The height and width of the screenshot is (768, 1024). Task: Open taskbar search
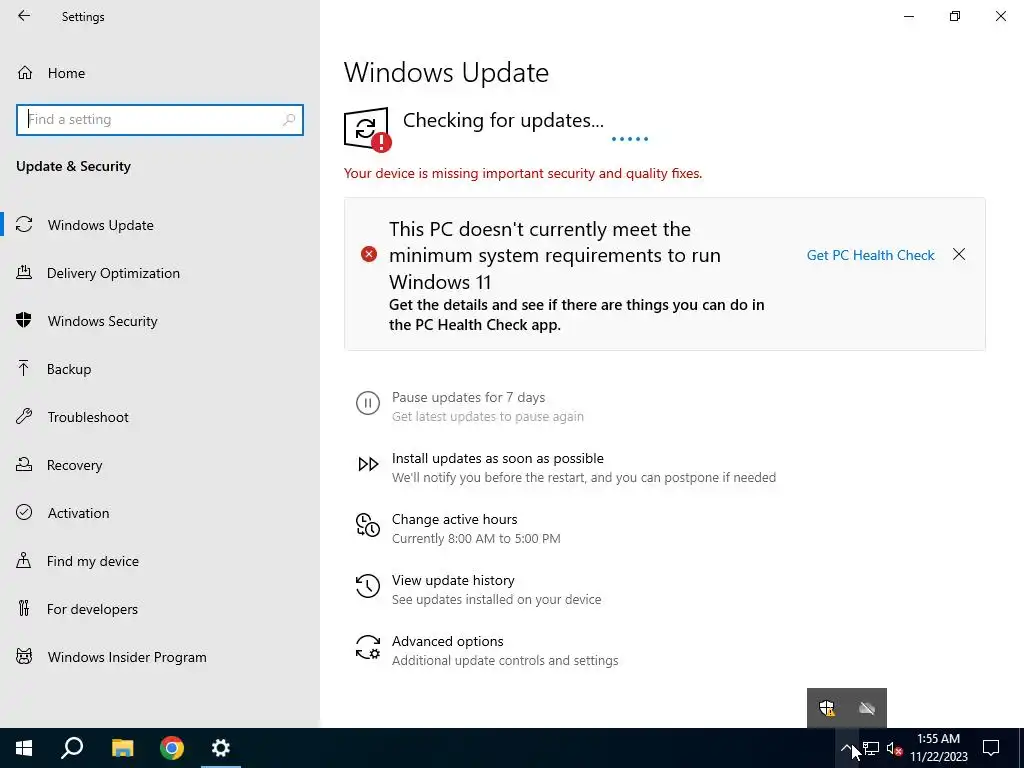pyautogui.click(x=72, y=748)
